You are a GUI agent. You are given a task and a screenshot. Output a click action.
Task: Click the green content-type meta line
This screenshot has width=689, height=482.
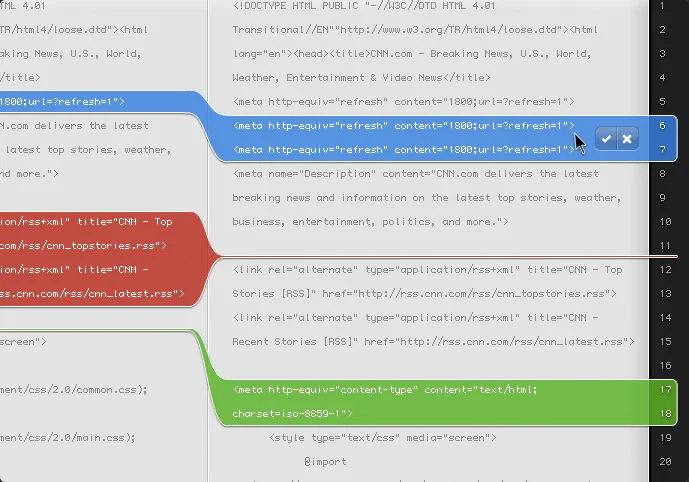click(385, 390)
